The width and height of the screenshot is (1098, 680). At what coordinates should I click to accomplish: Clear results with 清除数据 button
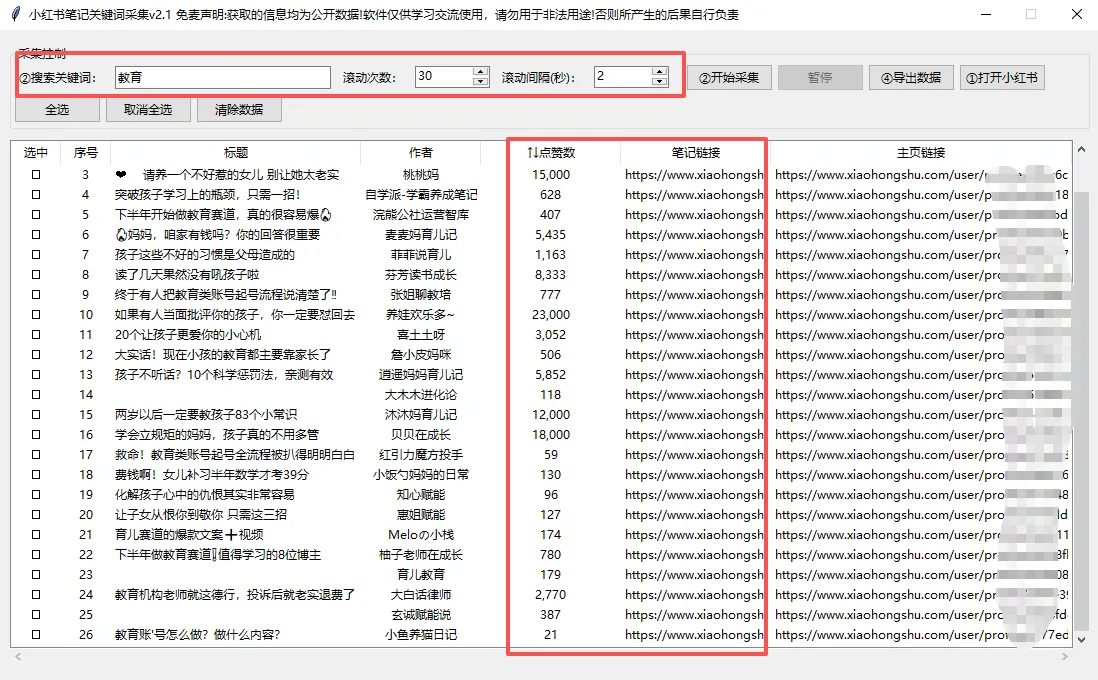pos(239,110)
